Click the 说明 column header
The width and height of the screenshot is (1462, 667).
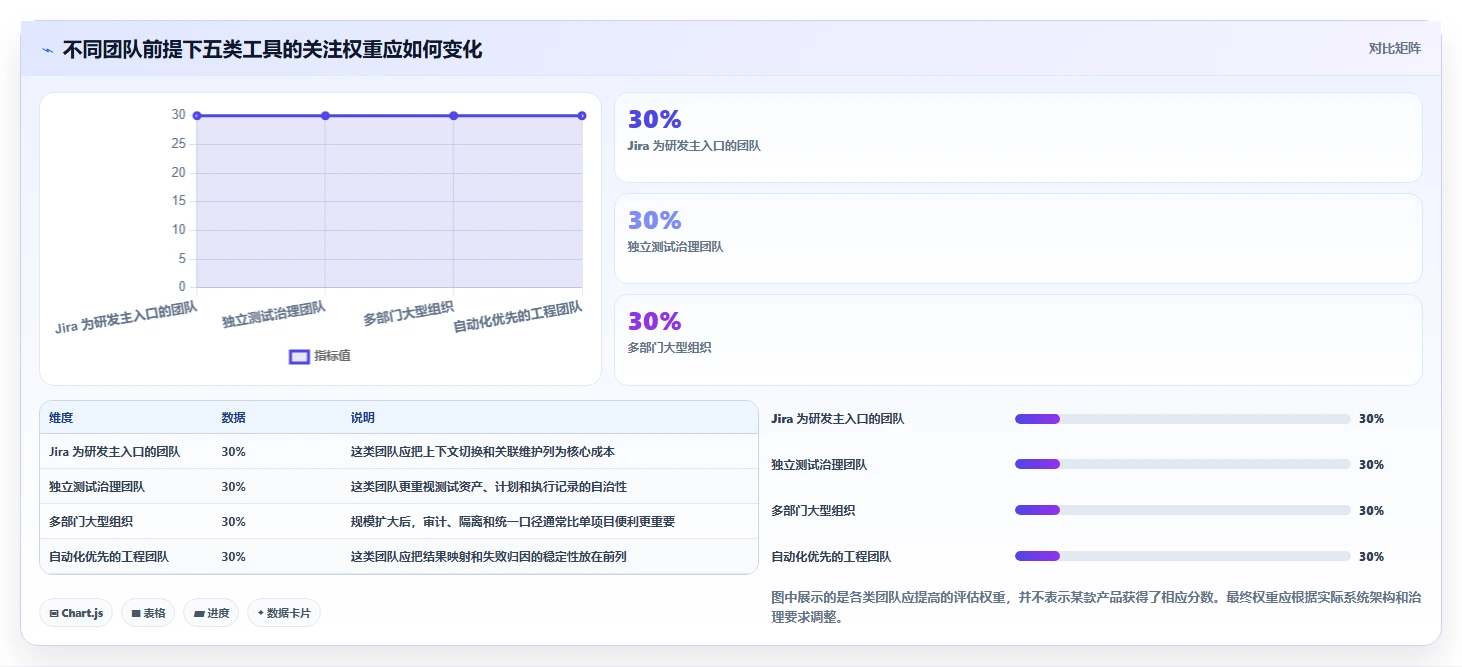363,418
